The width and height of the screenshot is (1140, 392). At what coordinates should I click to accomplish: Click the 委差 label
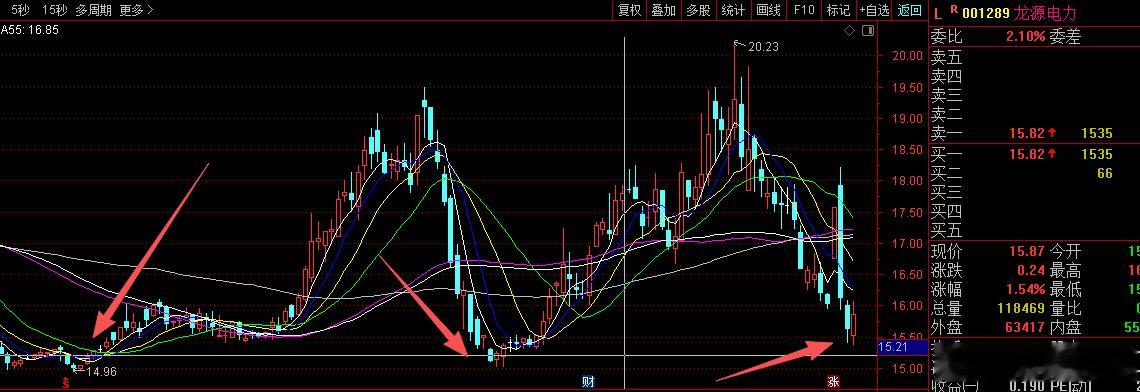(x=1065, y=37)
